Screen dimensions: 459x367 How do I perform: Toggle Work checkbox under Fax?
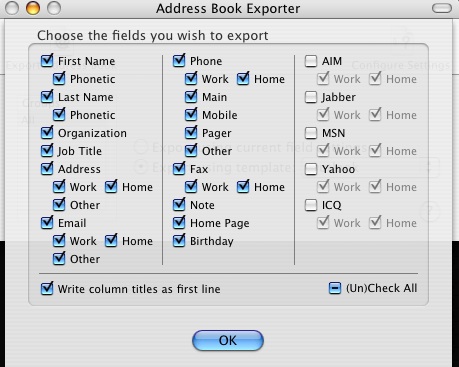(191, 187)
